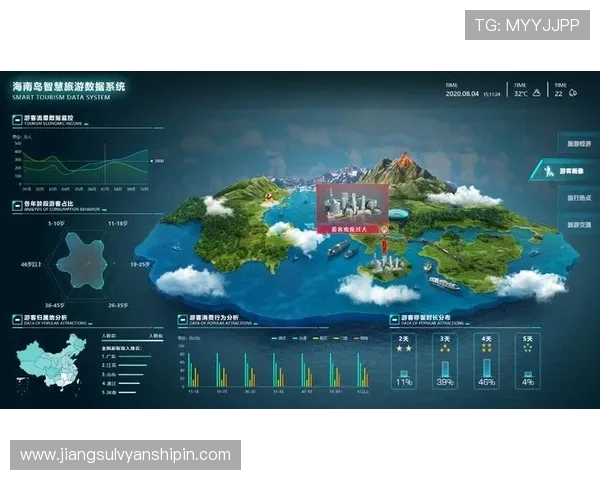Click the right column header of the ranking list
The width and height of the screenshot is (600, 480).
156,336
